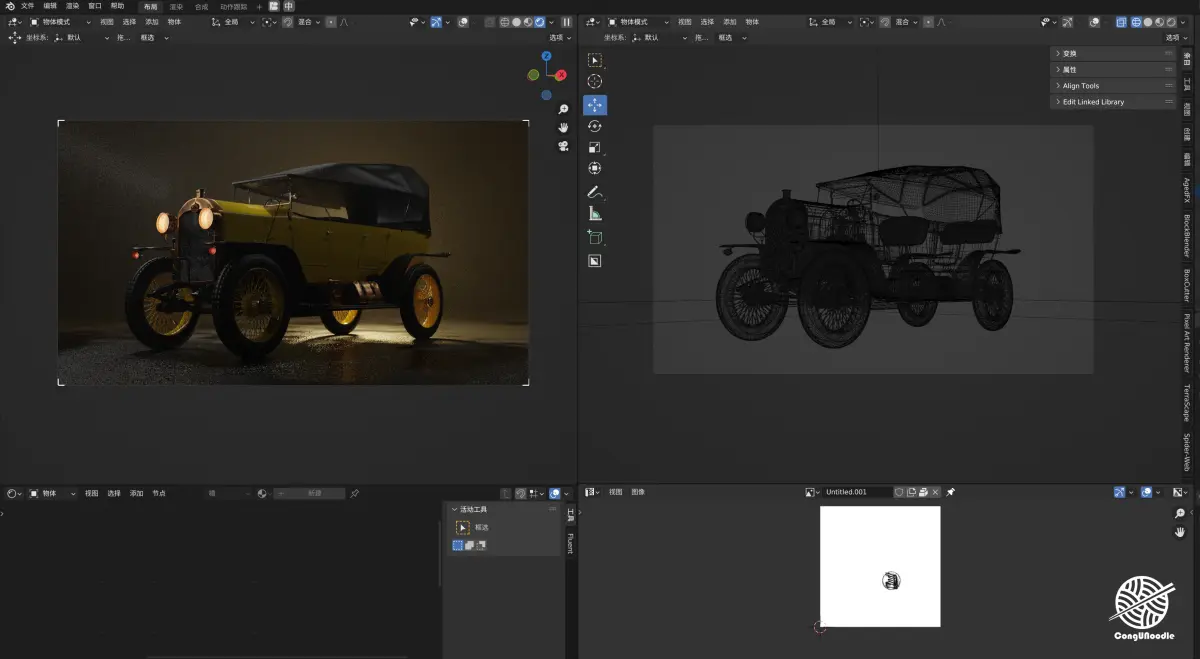
Task: Click the white image thumbnail in image editor
Action: [880, 566]
